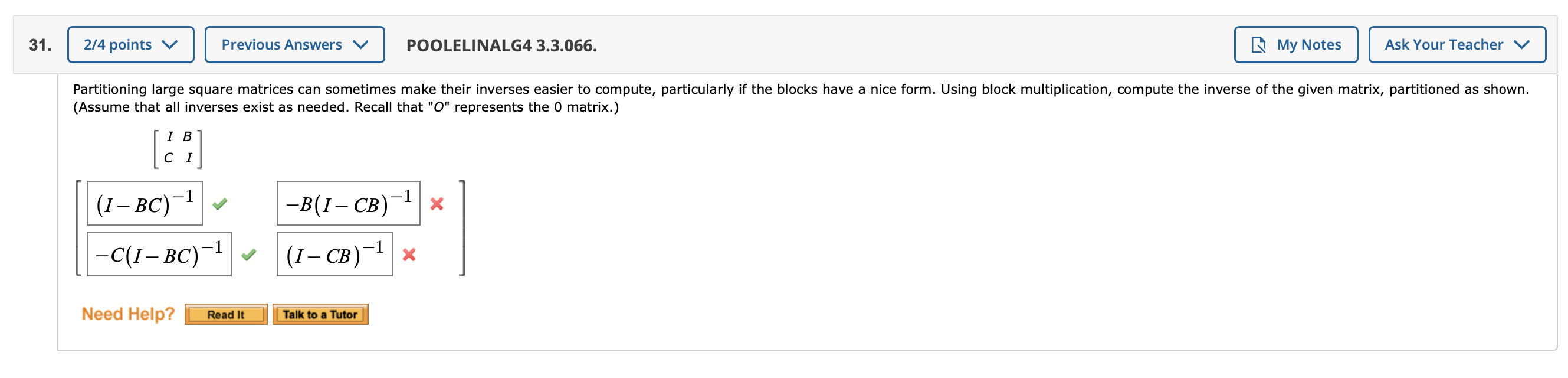
Task: Click the red X beside −B(I−CB)⁻¹
Action: tap(436, 204)
